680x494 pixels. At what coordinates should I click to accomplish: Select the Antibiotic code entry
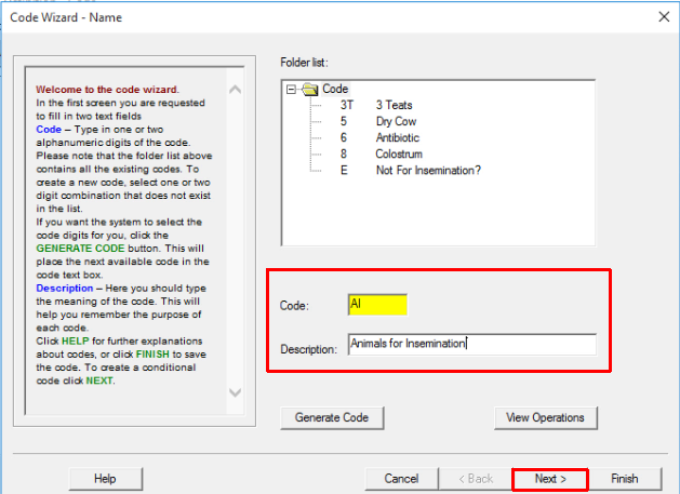pyautogui.click(x=397, y=138)
